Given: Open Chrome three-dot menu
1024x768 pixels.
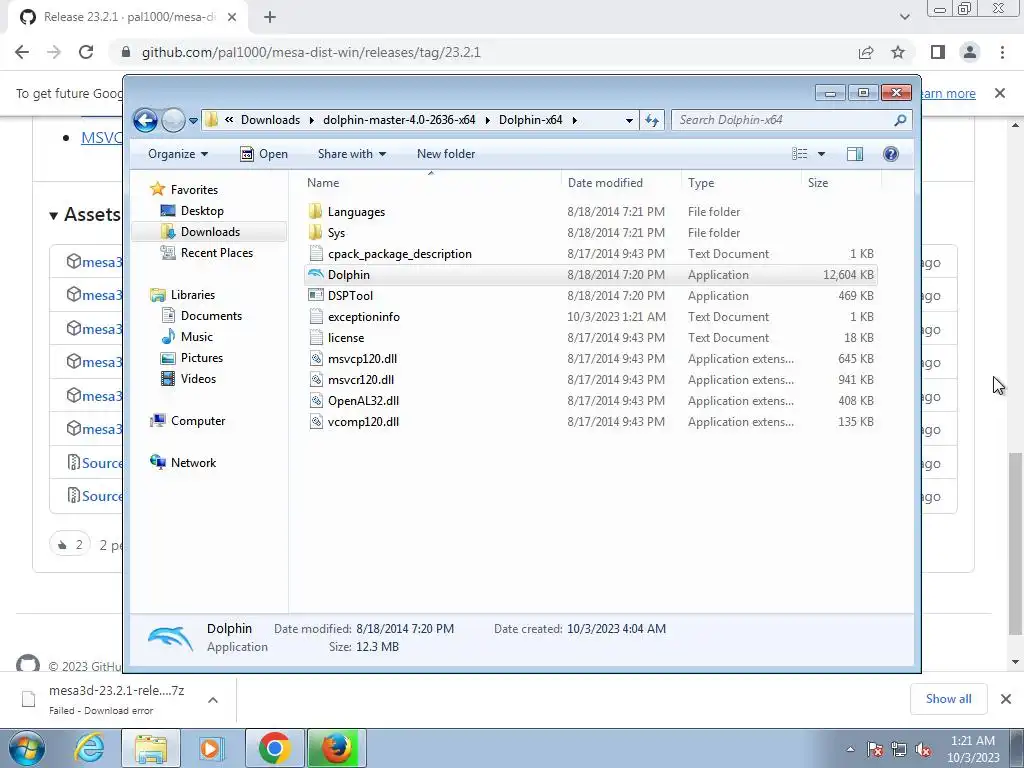Looking at the screenshot, I should [x=1002, y=52].
